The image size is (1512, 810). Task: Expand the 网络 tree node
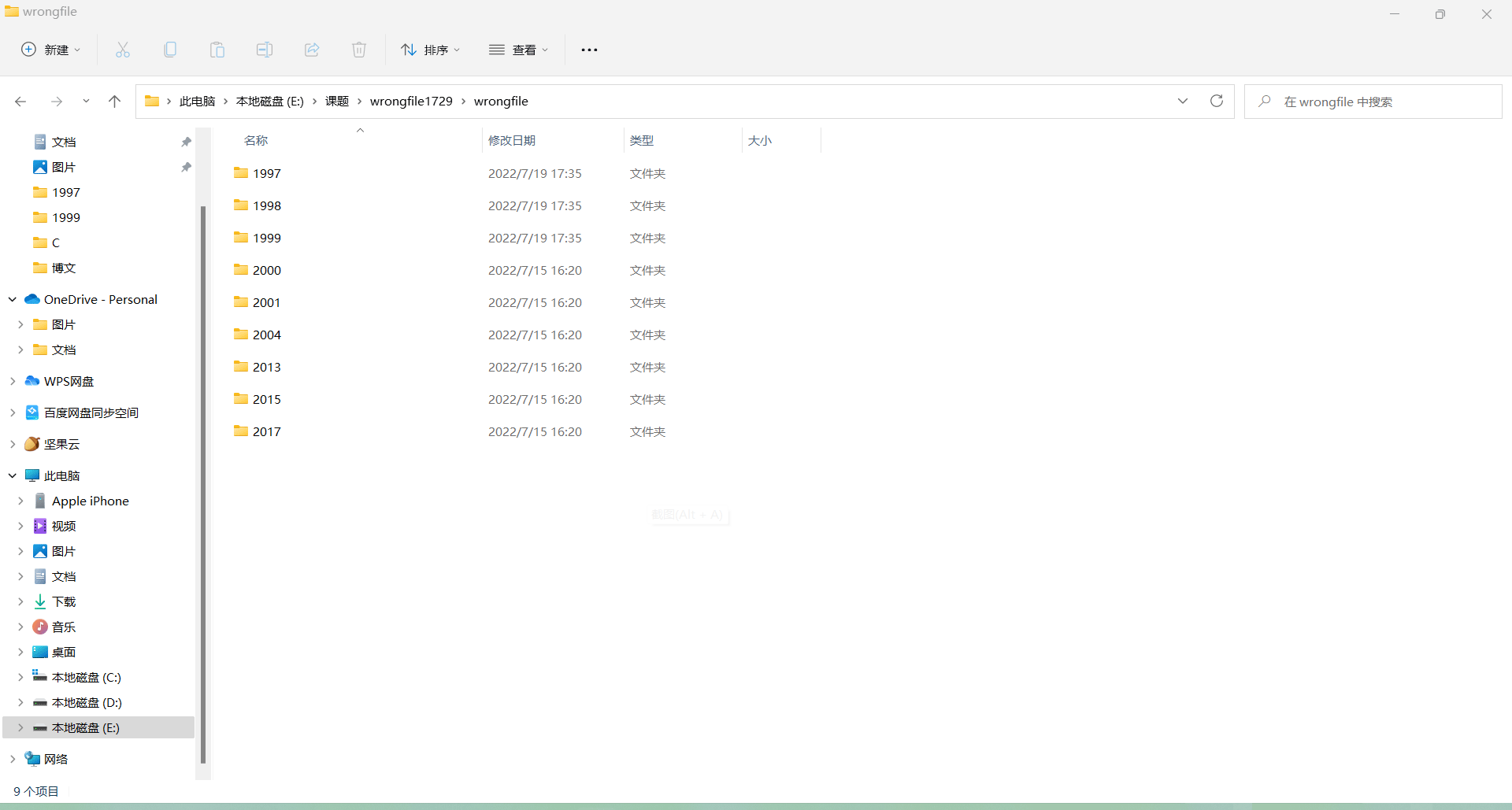(x=13, y=759)
